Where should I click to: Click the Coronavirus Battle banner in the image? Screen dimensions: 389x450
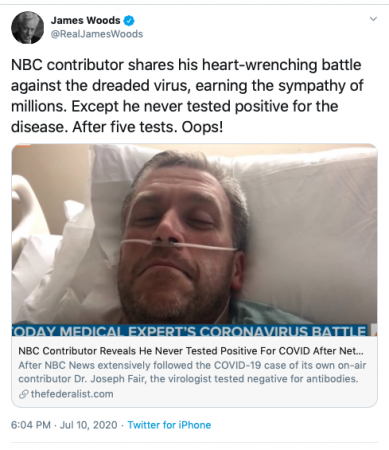(x=189, y=330)
